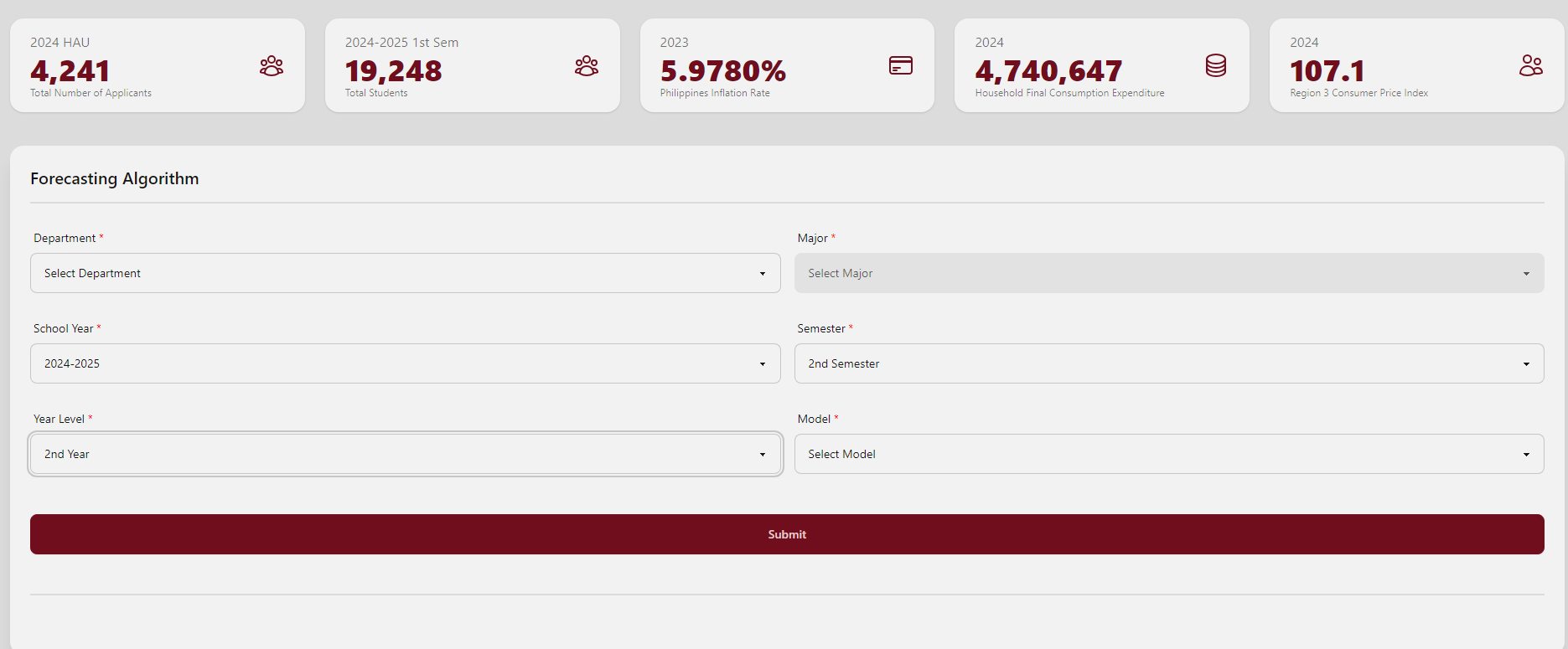Click the Model field label

tap(814, 419)
